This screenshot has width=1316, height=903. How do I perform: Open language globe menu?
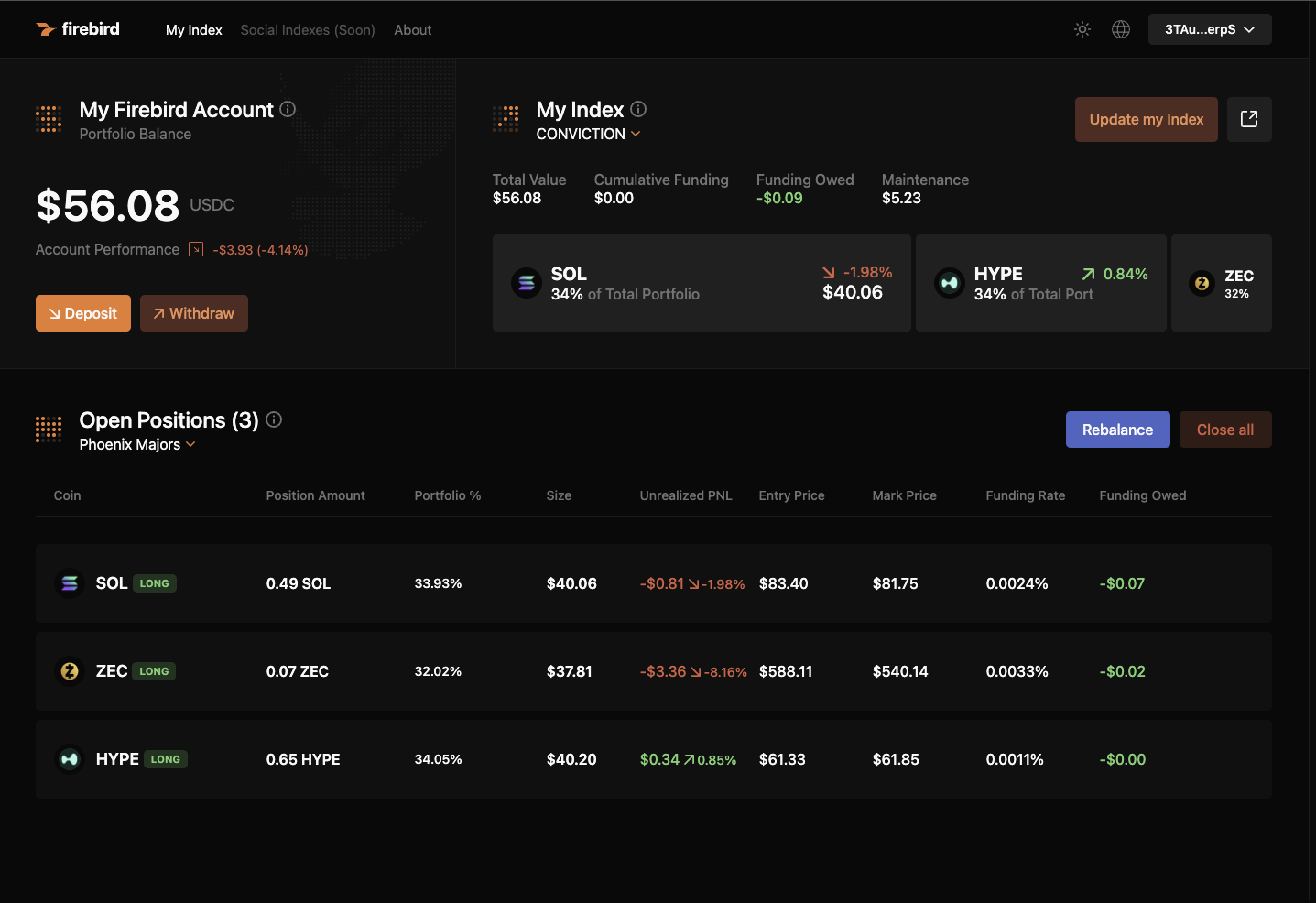(x=1121, y=29)
